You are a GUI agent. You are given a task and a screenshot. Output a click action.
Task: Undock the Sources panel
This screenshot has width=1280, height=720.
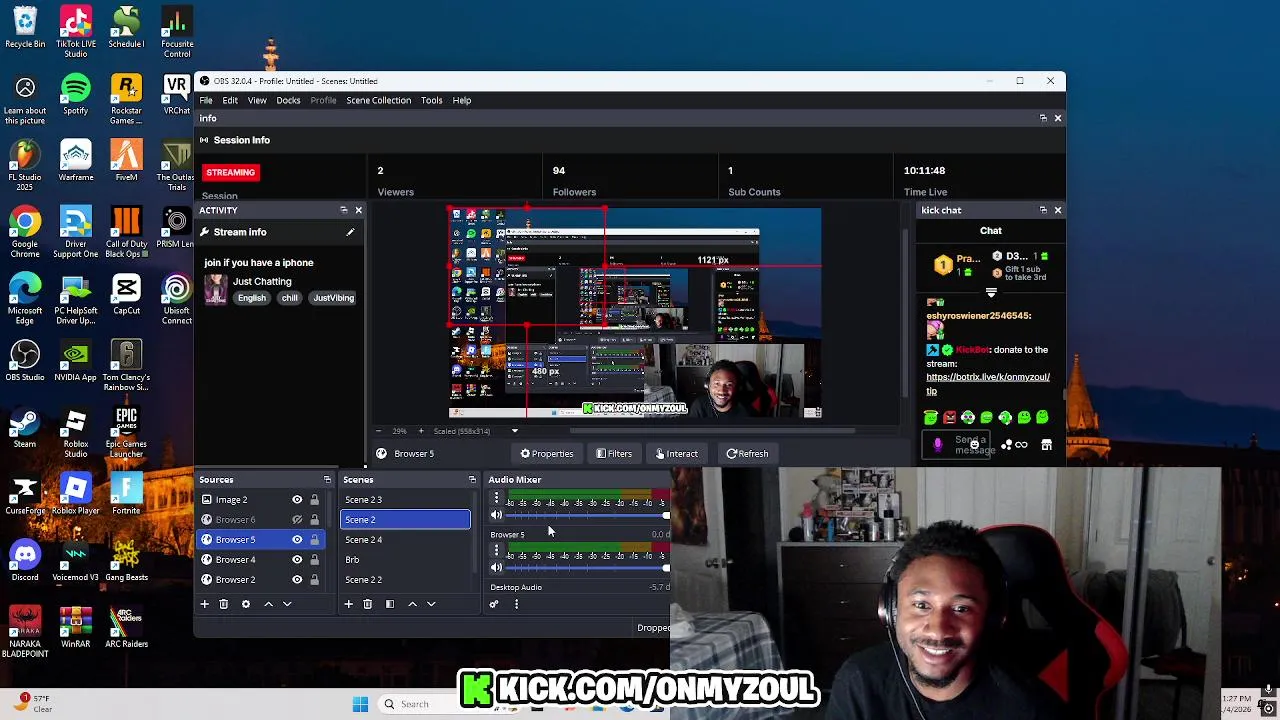326,480
